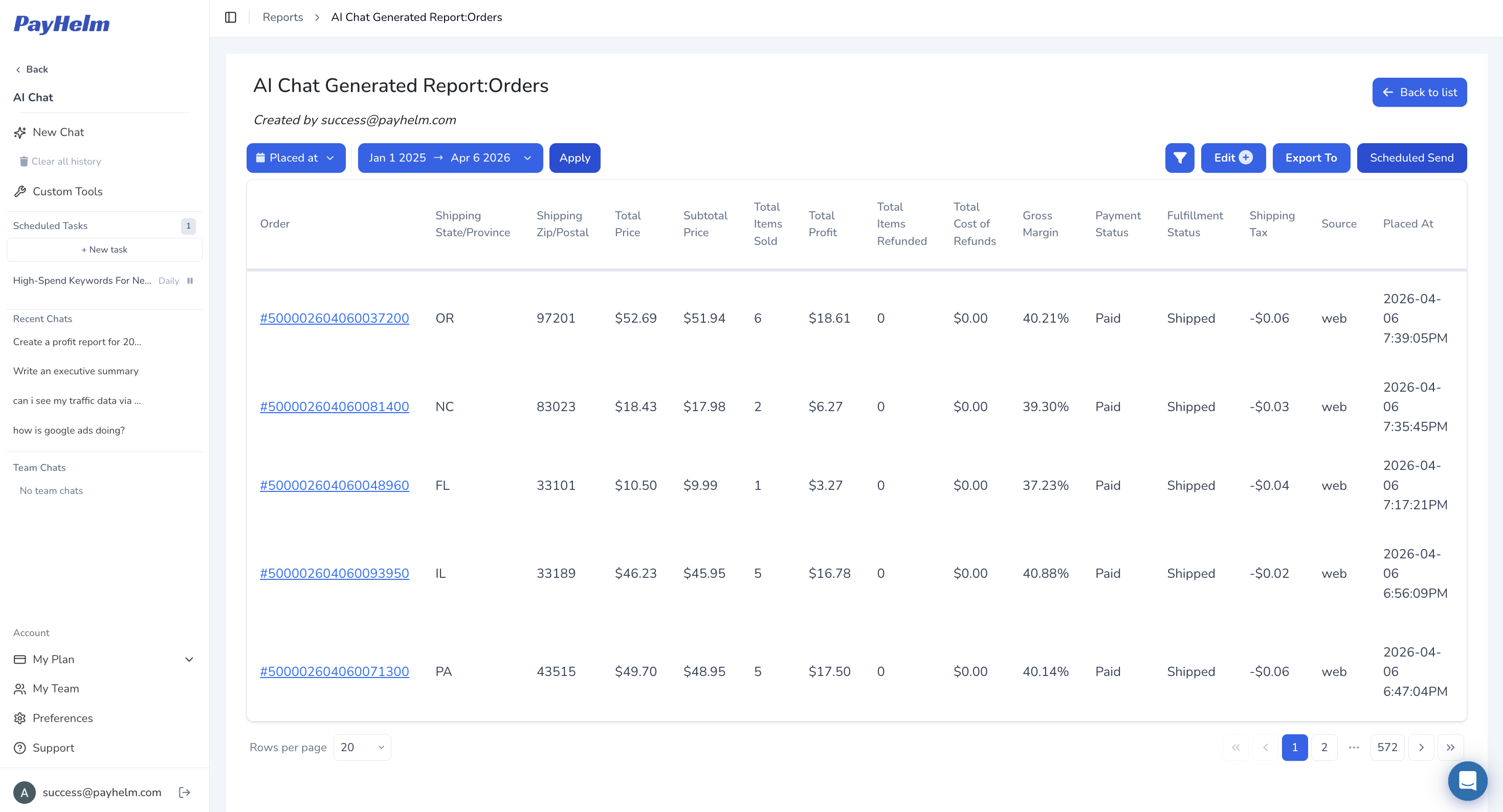Open the Rows per page dropdown
This screenshot has height=812, width=1503.
(x=362, y=747)
